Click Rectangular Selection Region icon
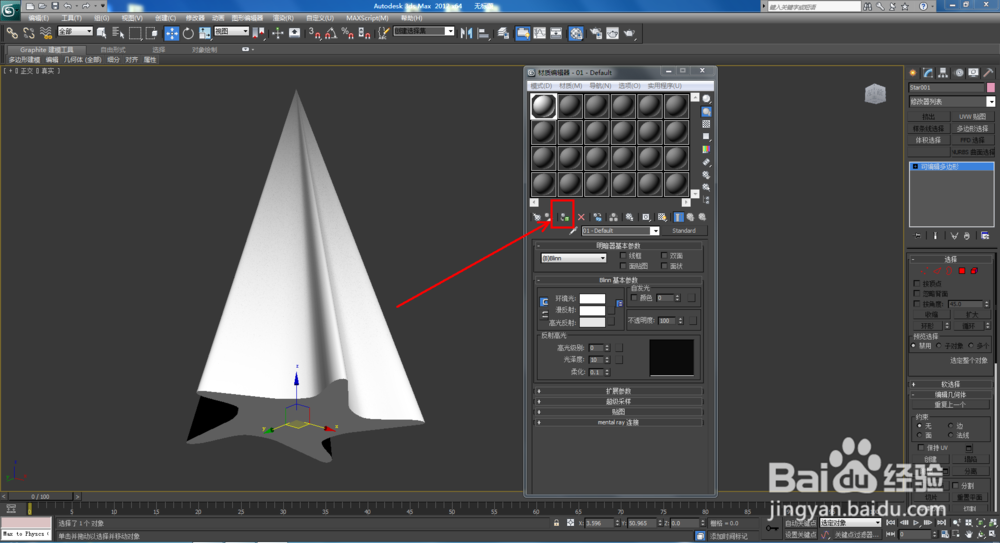 [135, 33]
